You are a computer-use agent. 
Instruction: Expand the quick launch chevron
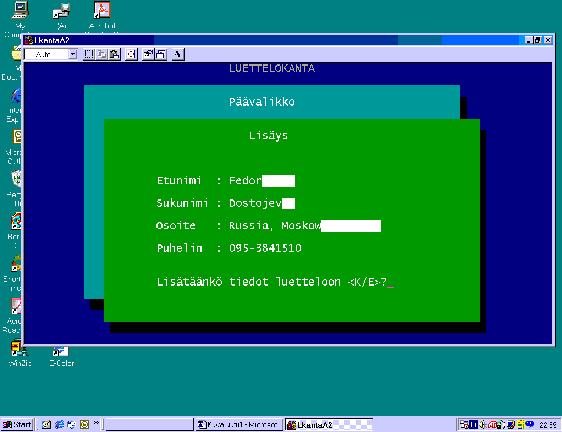click(x=96, y=423)
